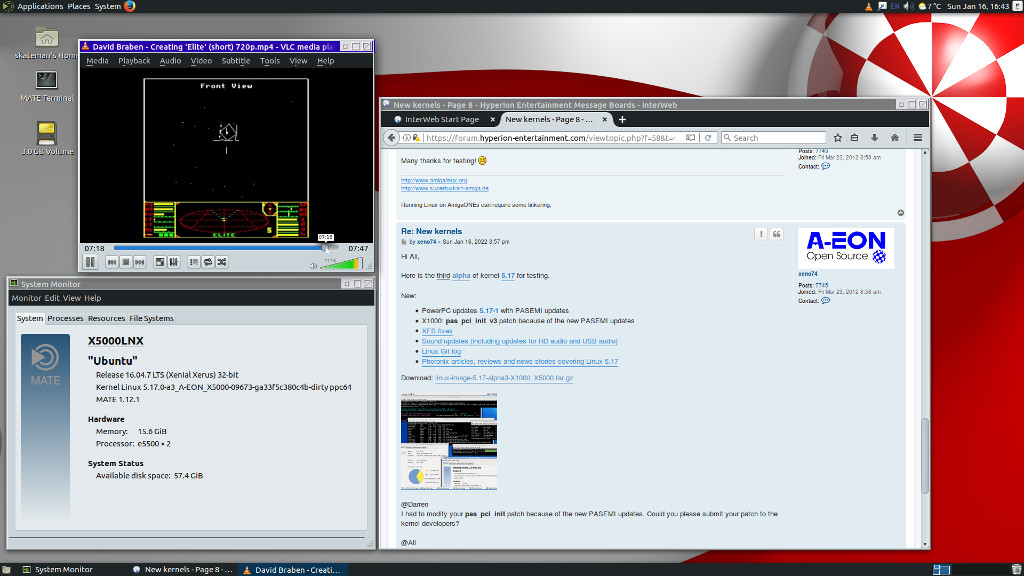Skip to previous media in VLC
Viewport: 1024px width, 576px height.
pos(112,262)
